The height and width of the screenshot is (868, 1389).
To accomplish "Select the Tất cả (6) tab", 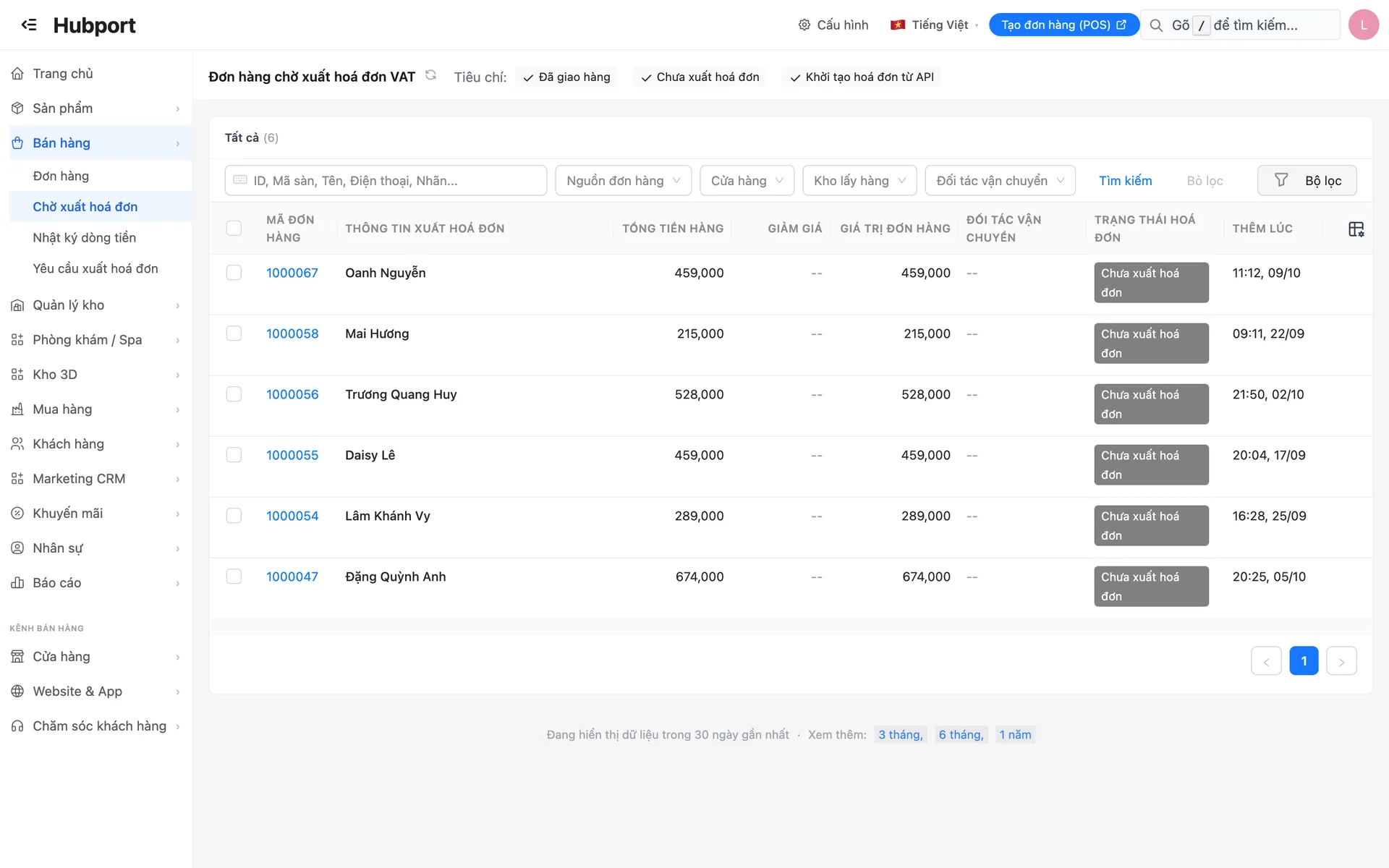I will [x=251, y=137].
